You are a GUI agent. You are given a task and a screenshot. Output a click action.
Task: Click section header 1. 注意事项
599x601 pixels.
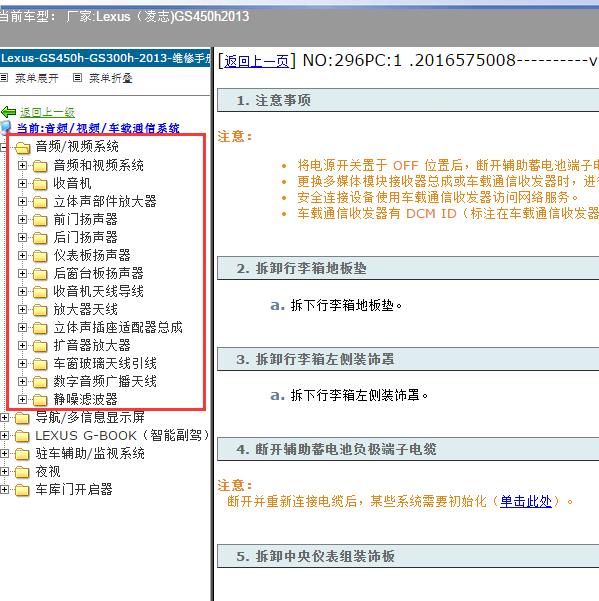(408, 100)
